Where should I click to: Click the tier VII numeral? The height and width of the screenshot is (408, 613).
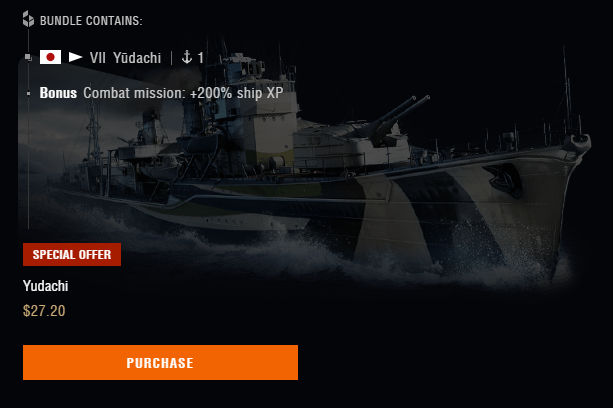pyautogui.click(x=97, y=57)
